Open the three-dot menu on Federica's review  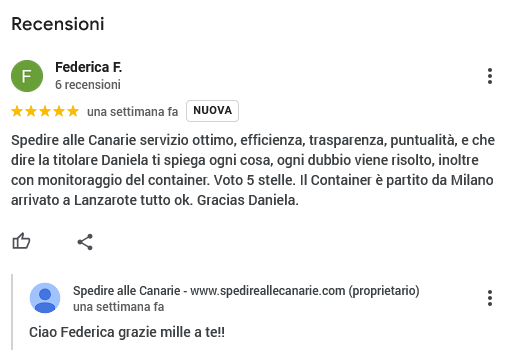[x=490, y=76]
